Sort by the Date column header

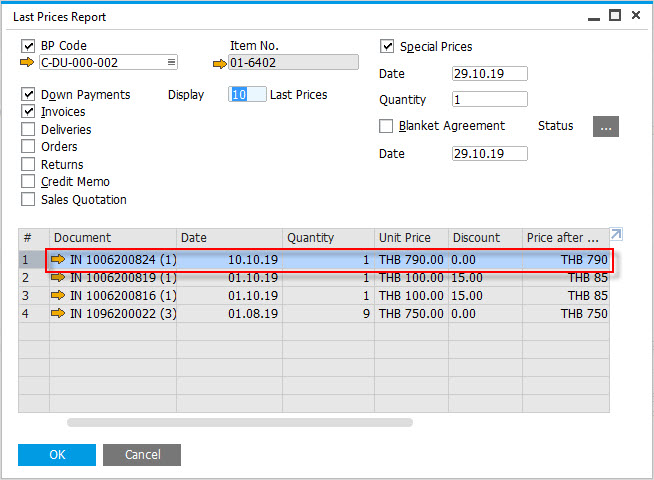pyautogui.click(x=229, y=238)
